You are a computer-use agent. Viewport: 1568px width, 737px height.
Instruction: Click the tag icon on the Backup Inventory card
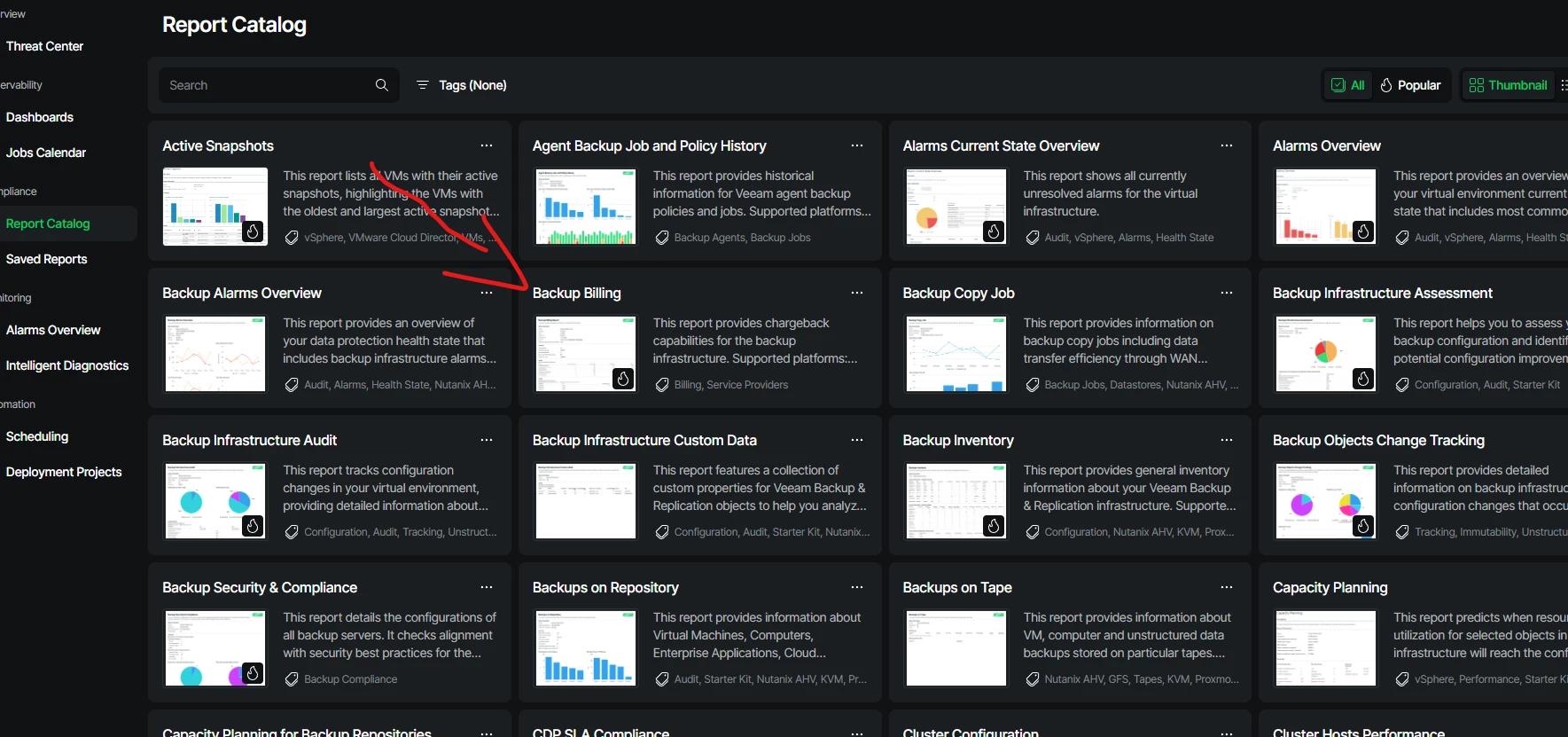1032,532
